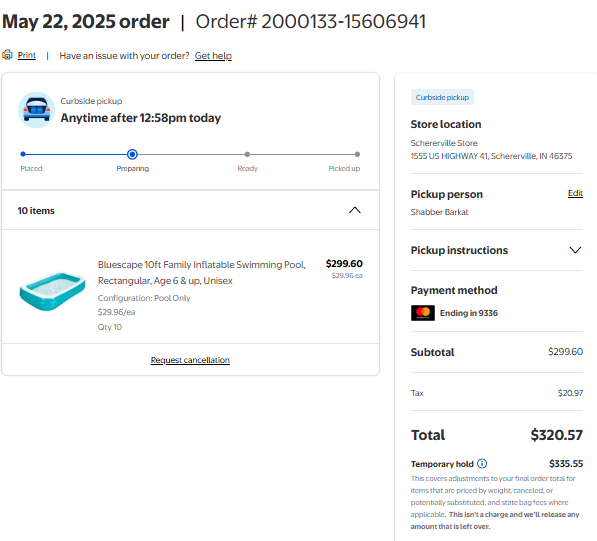This screenshot has height=541, width=597.
Task: Expand the Pickup instructions chevron
Action: [x=575, y=250]
